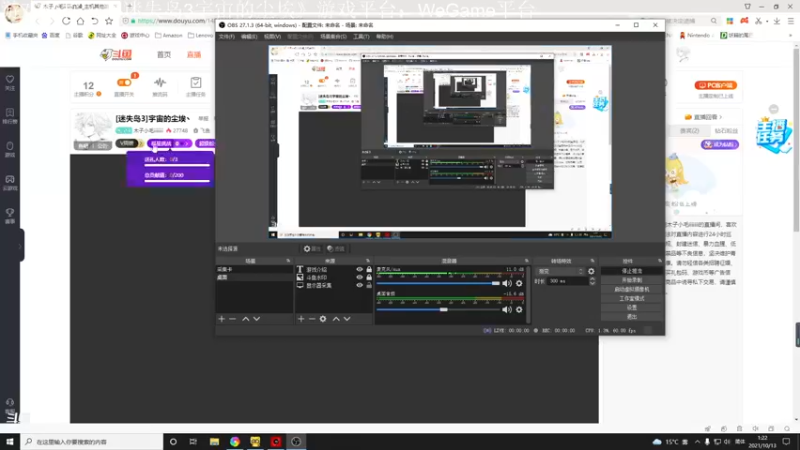Remove selected scene with scenes minus icon

click(x=233, y=319)
